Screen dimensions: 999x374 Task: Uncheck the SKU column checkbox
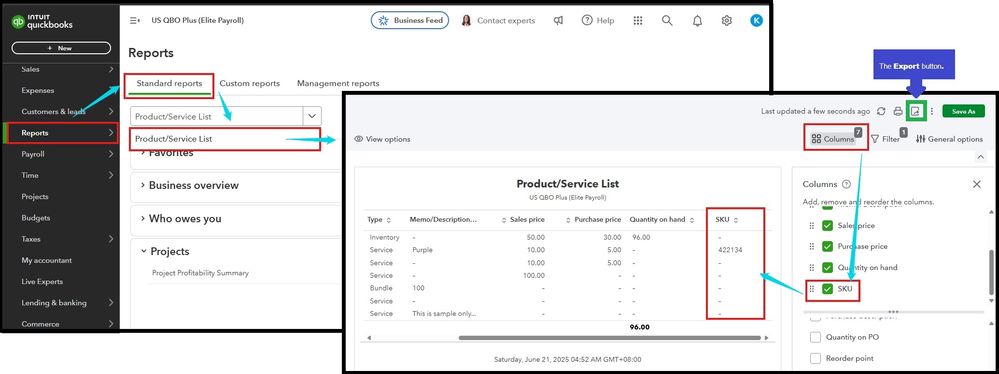(x=828, y=289)
